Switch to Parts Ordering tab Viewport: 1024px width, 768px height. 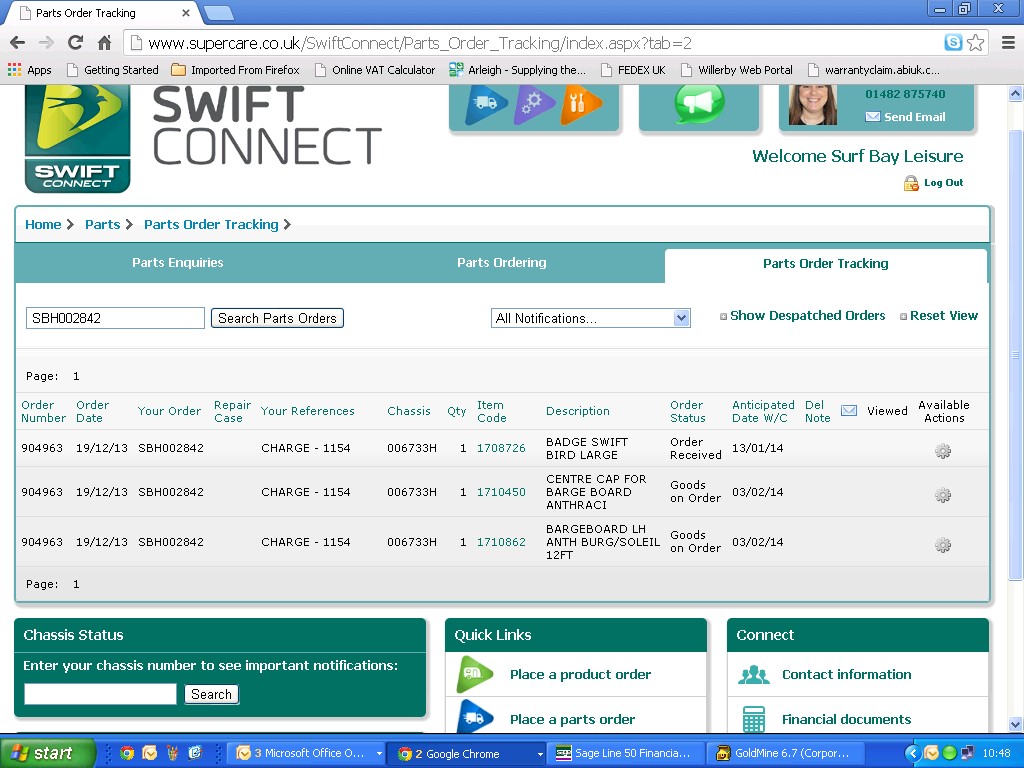(501, 263)
